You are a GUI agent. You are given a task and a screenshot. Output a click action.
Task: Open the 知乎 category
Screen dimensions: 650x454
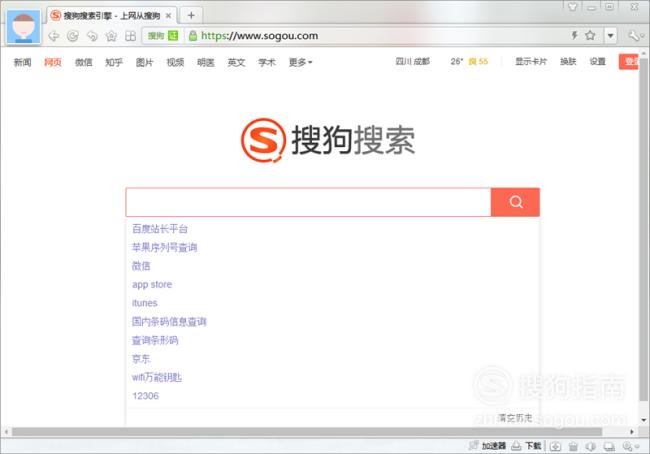[114, 62]
